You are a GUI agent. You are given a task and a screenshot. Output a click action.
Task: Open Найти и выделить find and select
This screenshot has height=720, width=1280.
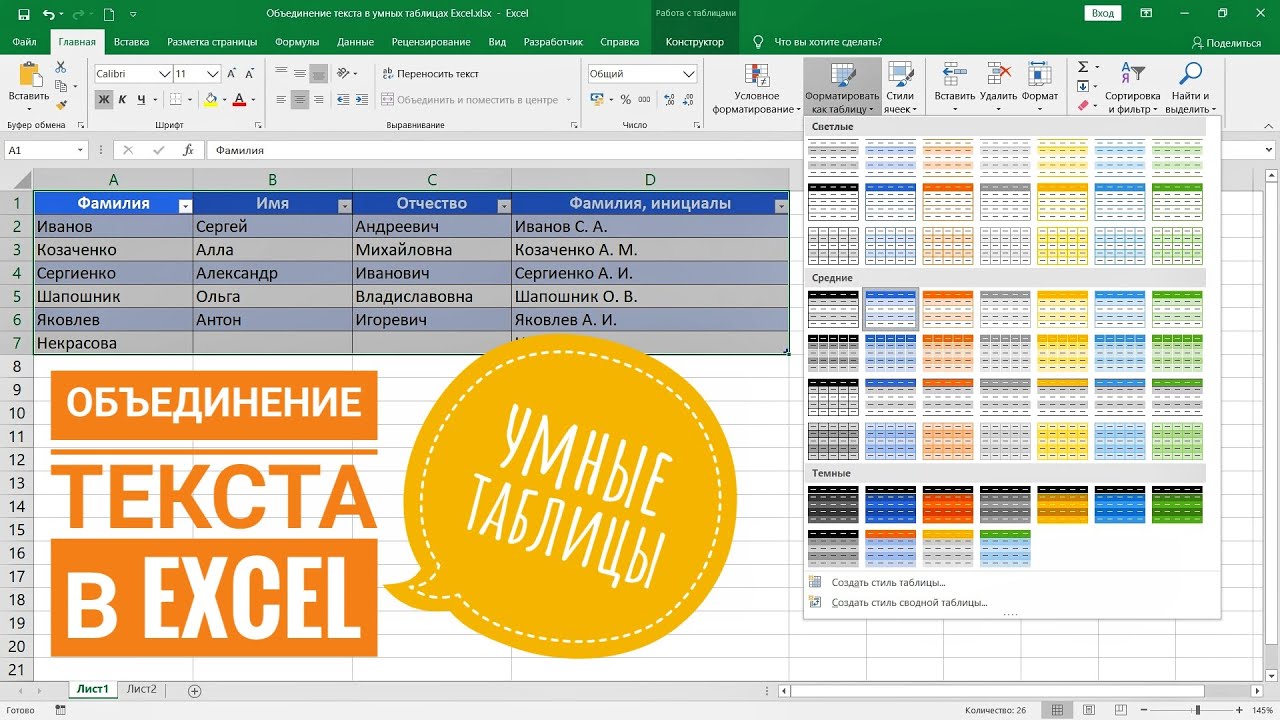[x=1189, y=89]
